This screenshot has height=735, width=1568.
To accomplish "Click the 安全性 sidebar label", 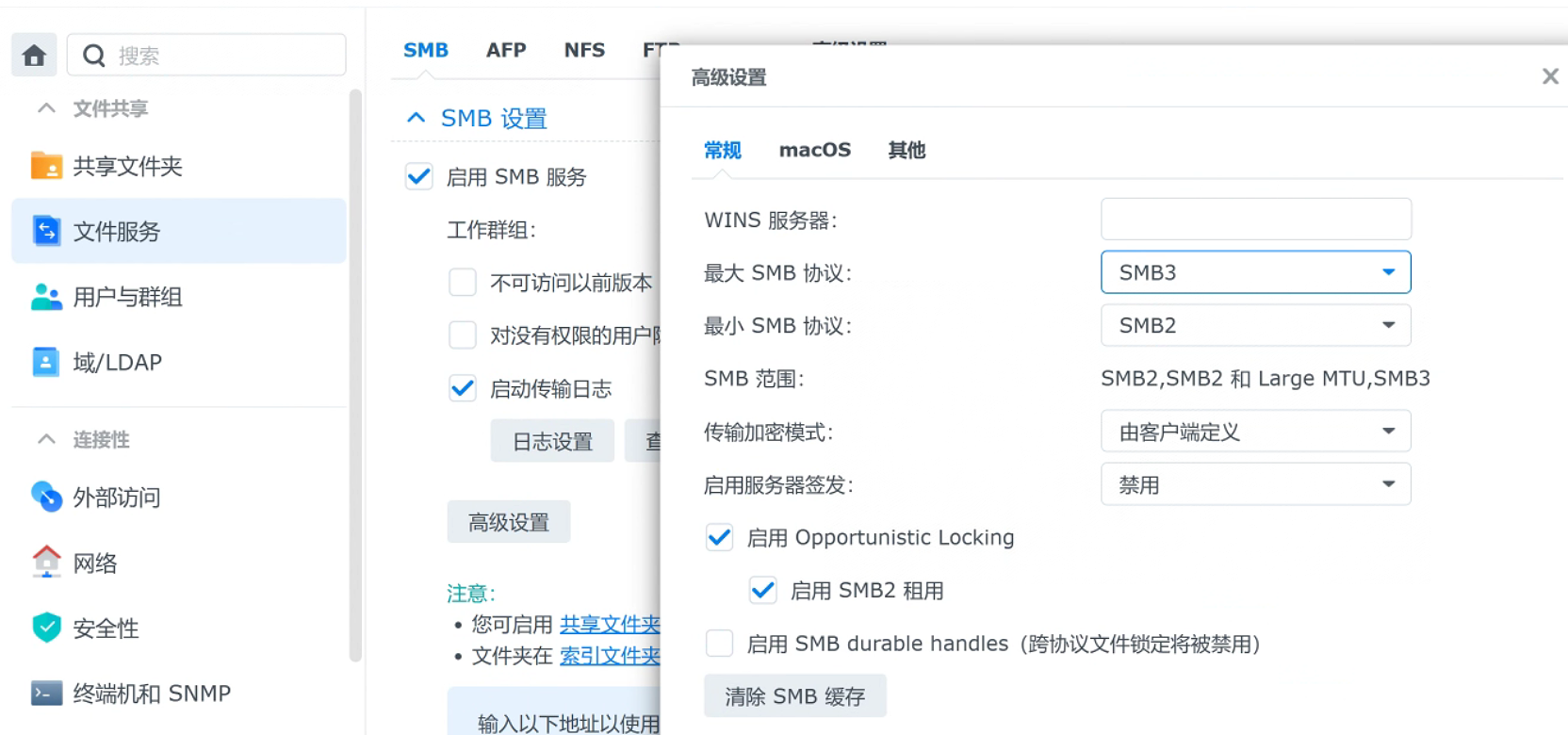I will point(106,628).
